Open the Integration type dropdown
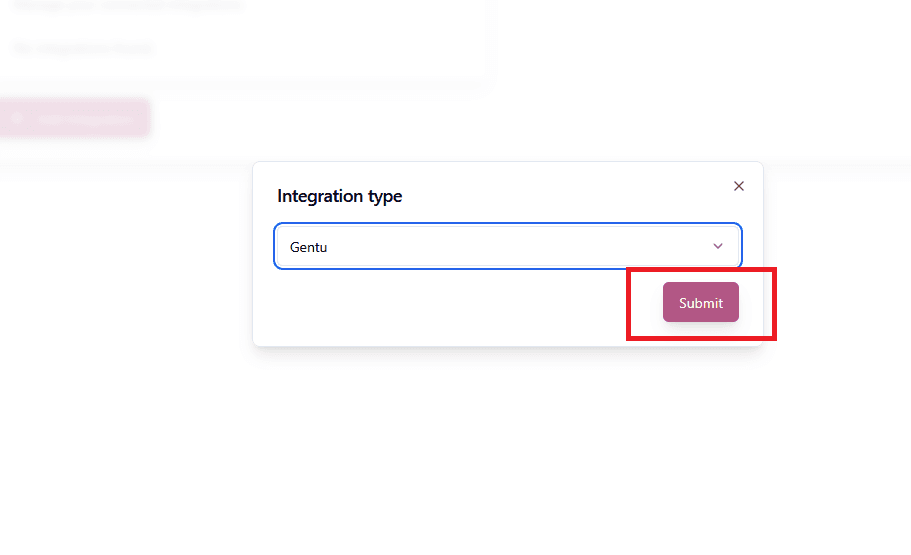Image resolution: width=911 pixels, height=555 pixels. pyautogui.click(x=508, y=246)
